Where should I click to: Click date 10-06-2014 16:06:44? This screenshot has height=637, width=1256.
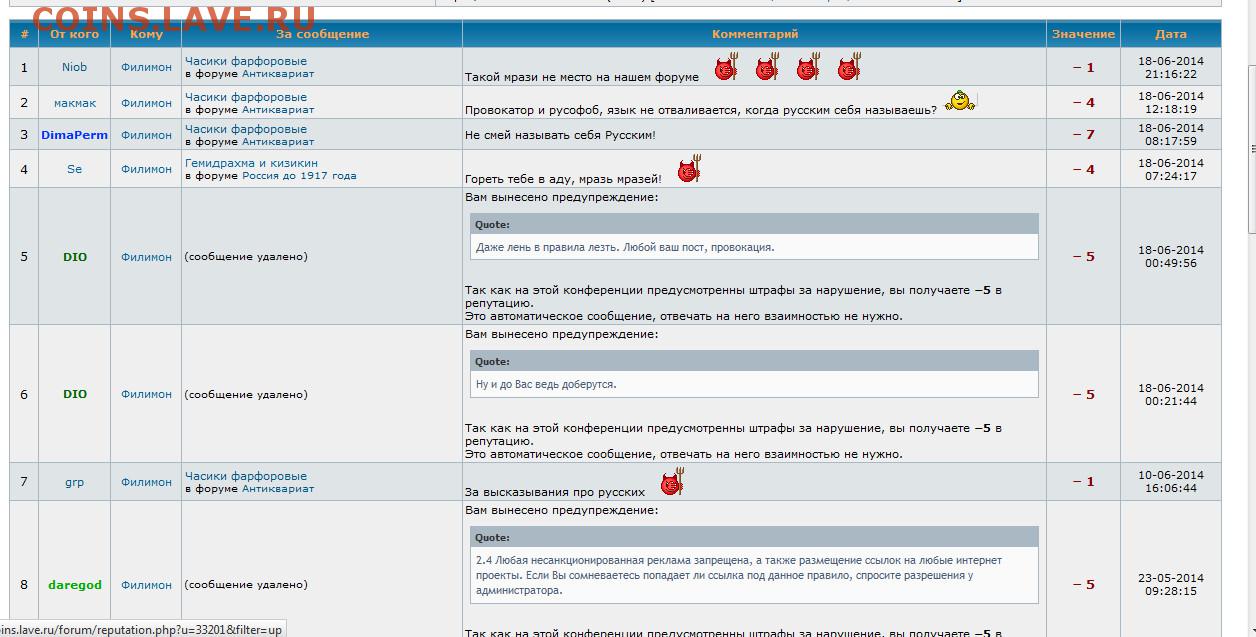tap(1171, 482)
